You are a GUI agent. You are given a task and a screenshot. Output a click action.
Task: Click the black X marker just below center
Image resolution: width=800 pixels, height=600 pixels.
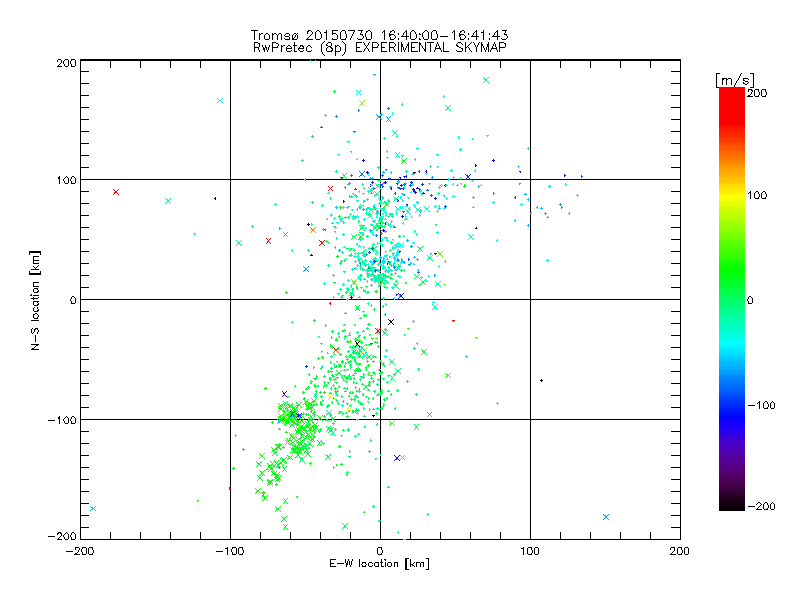click(x=391, y=322)
